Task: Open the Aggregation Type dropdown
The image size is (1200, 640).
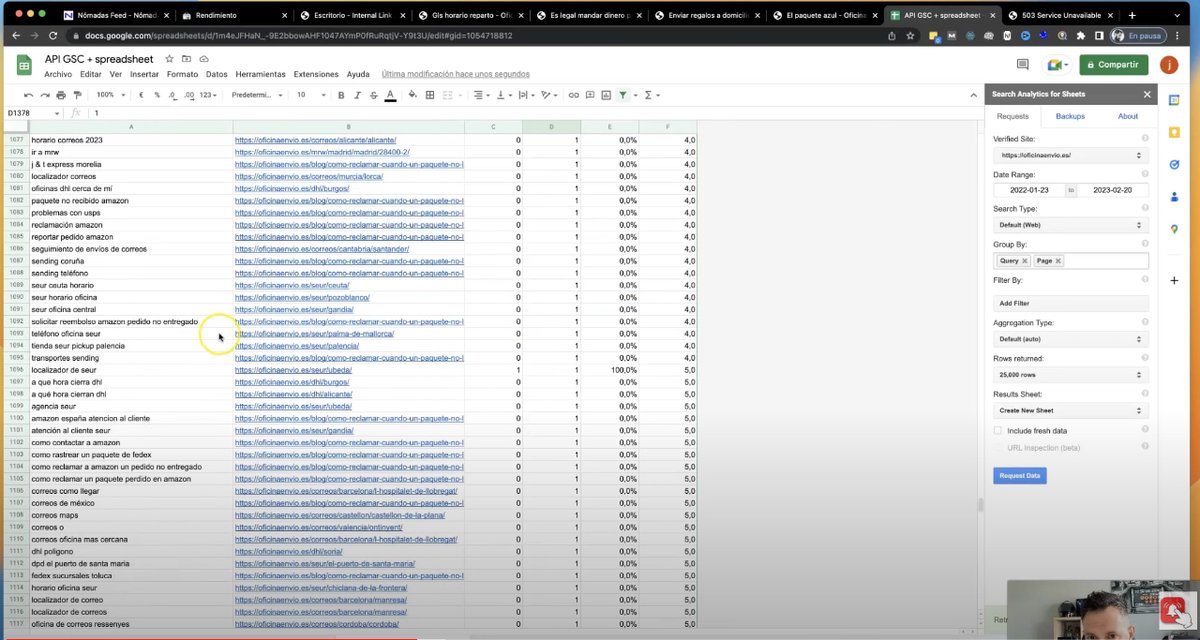Action: click(x=1070, y=339)
